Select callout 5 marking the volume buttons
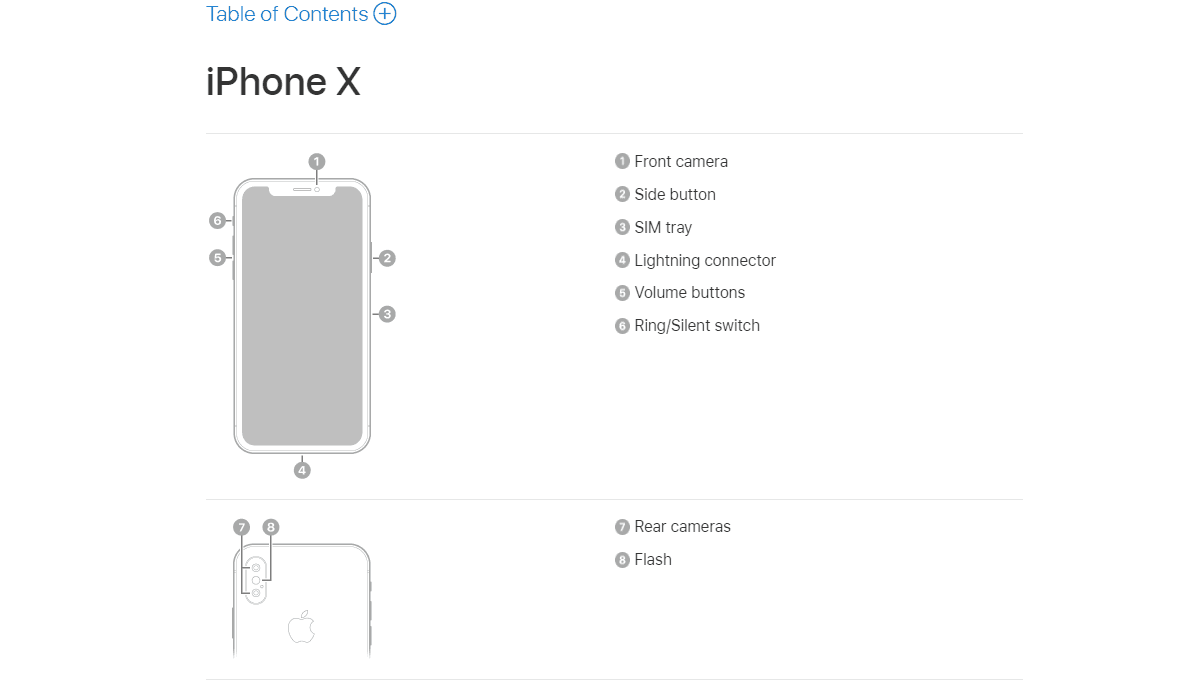 pyautogui.click(x=218, y=258)
